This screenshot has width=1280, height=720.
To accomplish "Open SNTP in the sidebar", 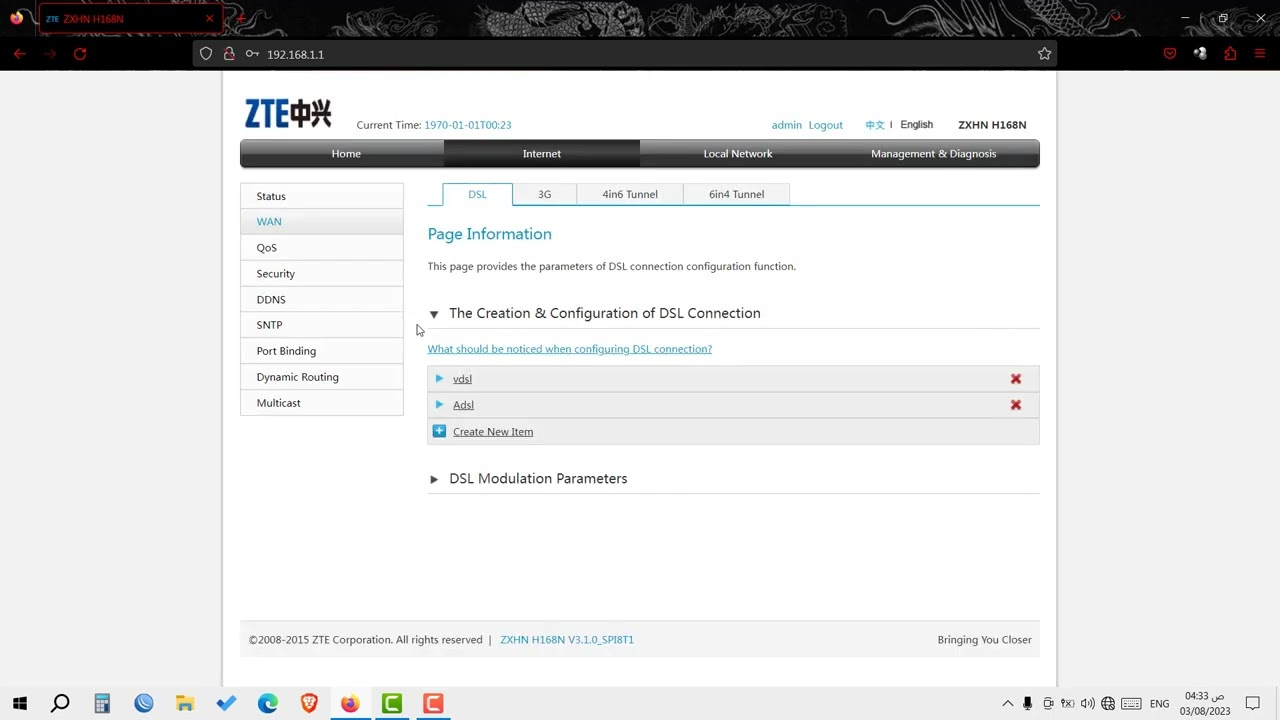I will pos(322,325).
